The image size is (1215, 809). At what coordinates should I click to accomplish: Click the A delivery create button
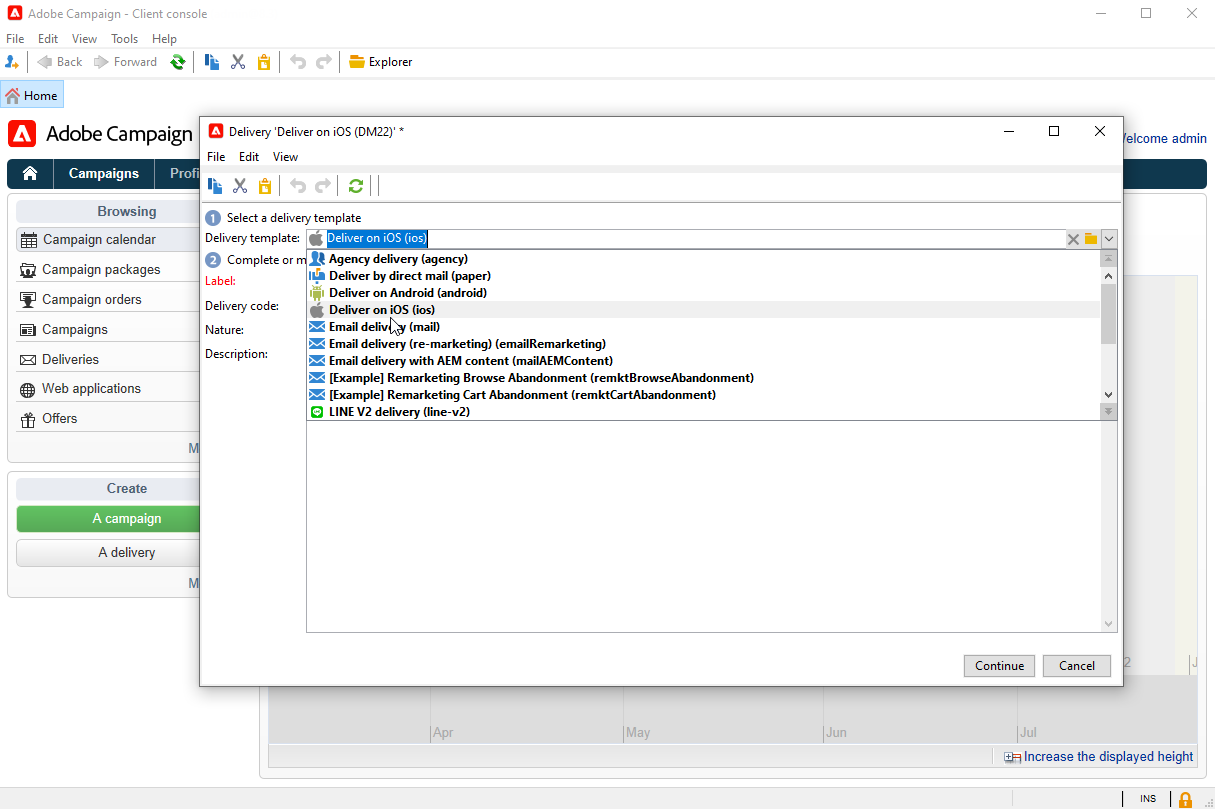coord(108,553)
